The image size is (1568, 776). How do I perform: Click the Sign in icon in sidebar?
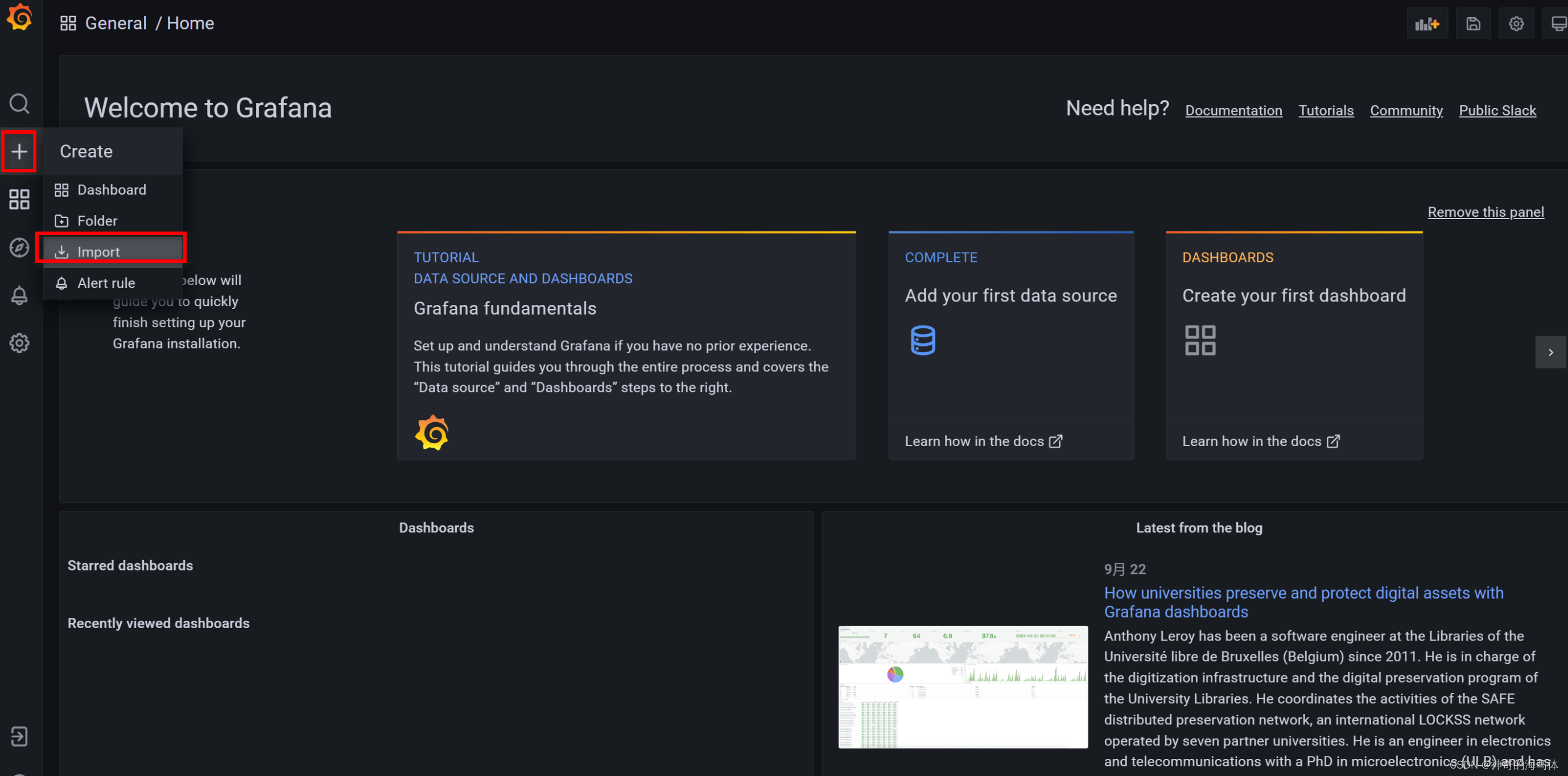point(19,736)
